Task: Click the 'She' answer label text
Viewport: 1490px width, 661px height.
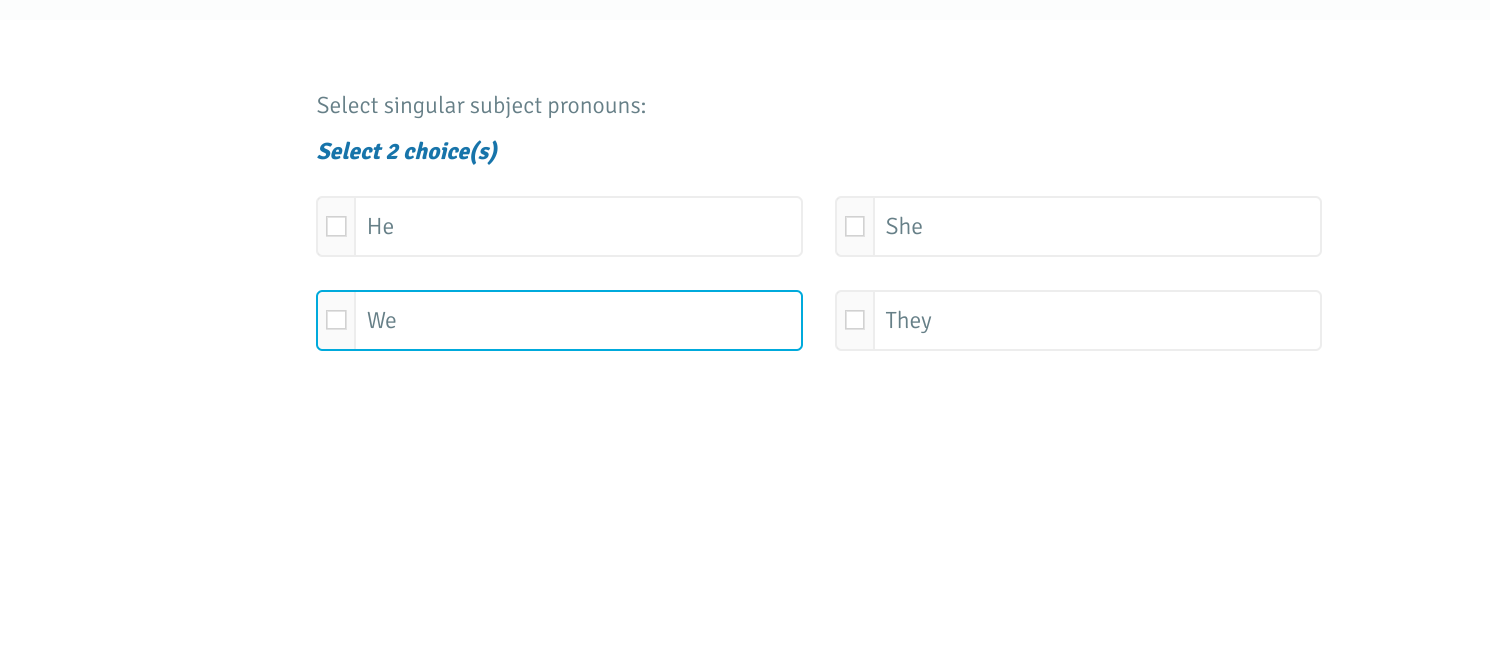Action: pyautogui.click(x=904, y=227)
